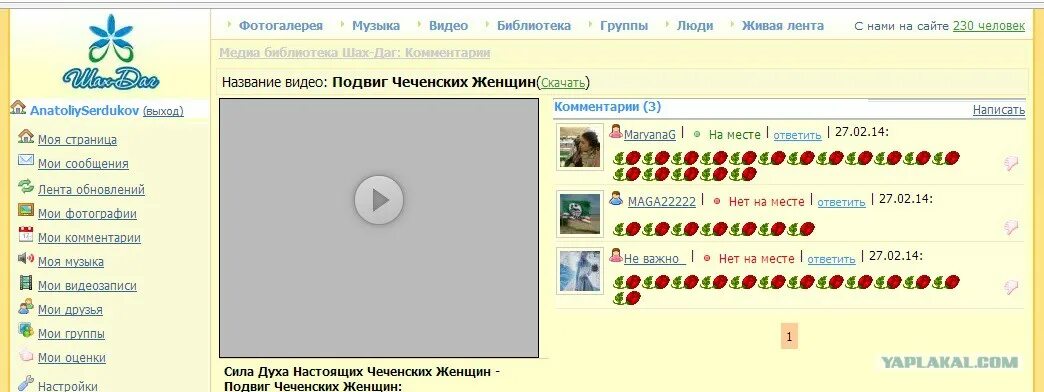Screen dimensions: 1044x392
Task: Open the Библиотека menu
Action: [x=534, y=26]
